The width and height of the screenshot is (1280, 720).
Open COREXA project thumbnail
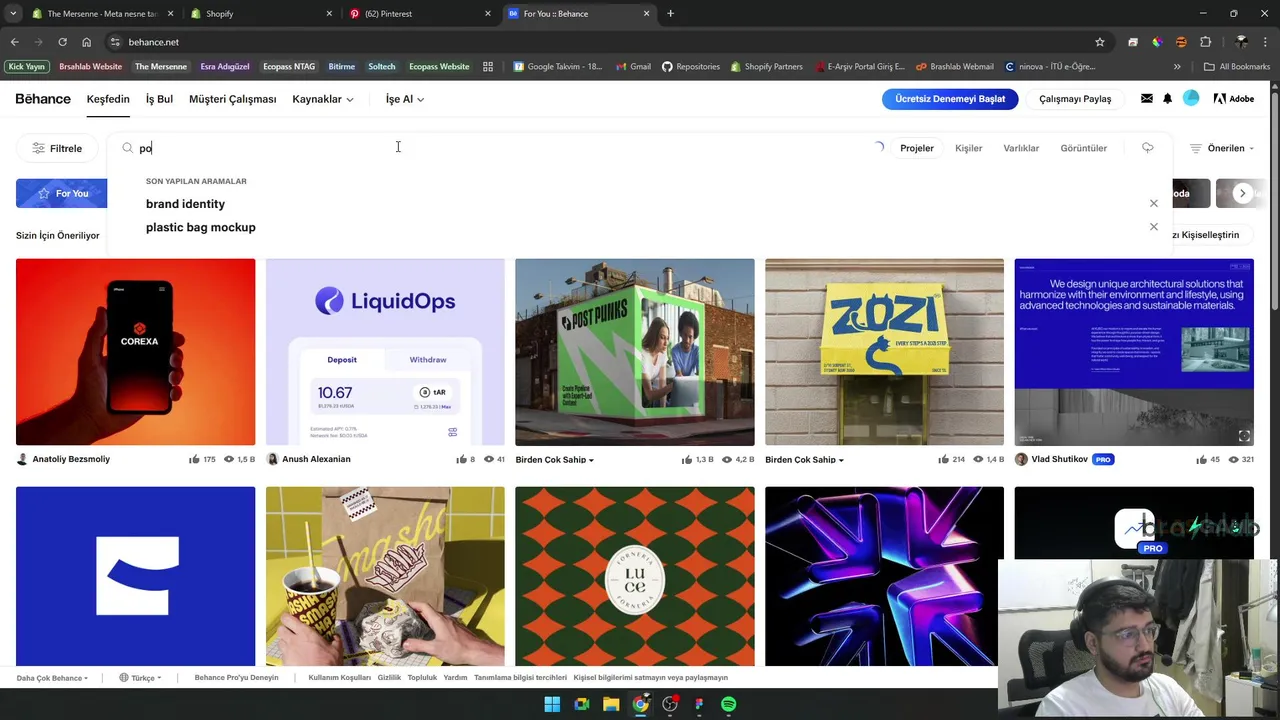pos(135,352)
